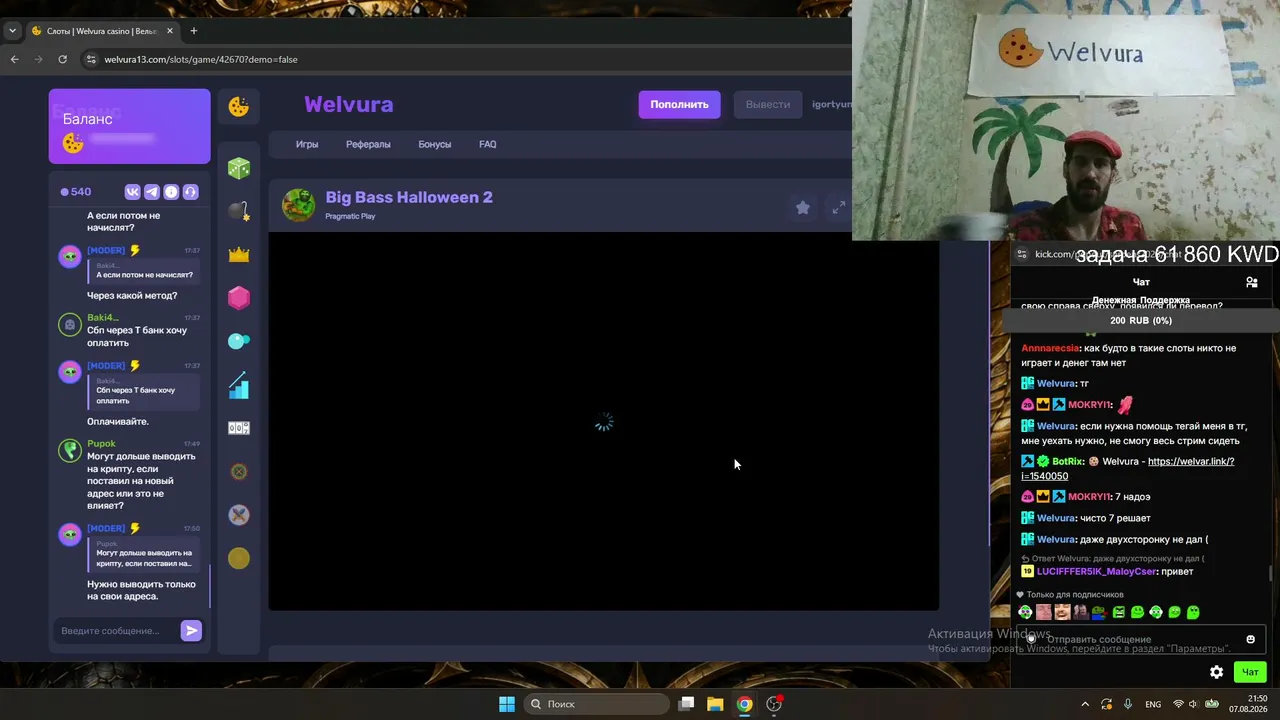Open the welvar.link URL in Kick chat

point(1128,468)
